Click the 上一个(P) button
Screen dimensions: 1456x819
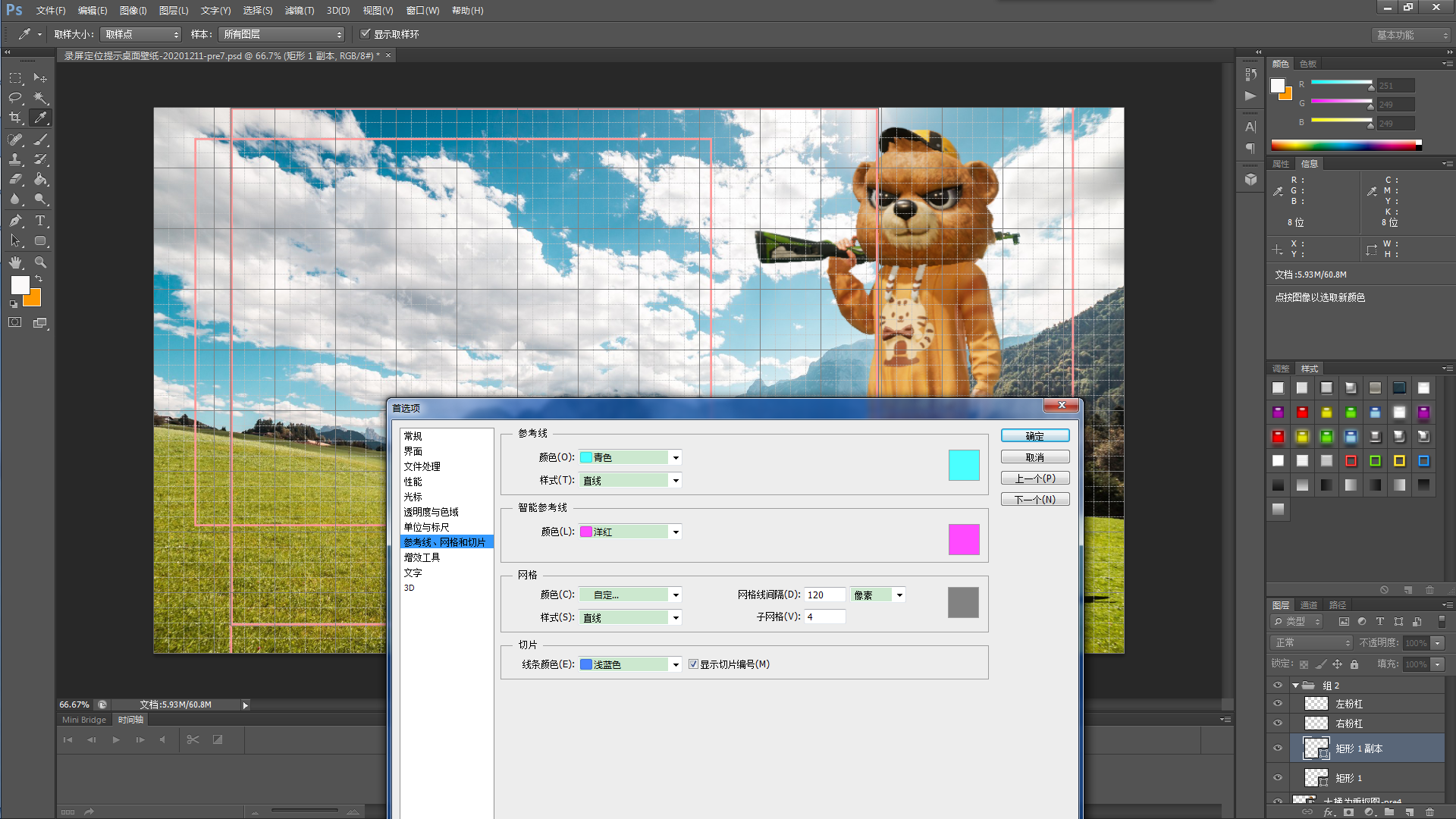tap(1035, 479)
